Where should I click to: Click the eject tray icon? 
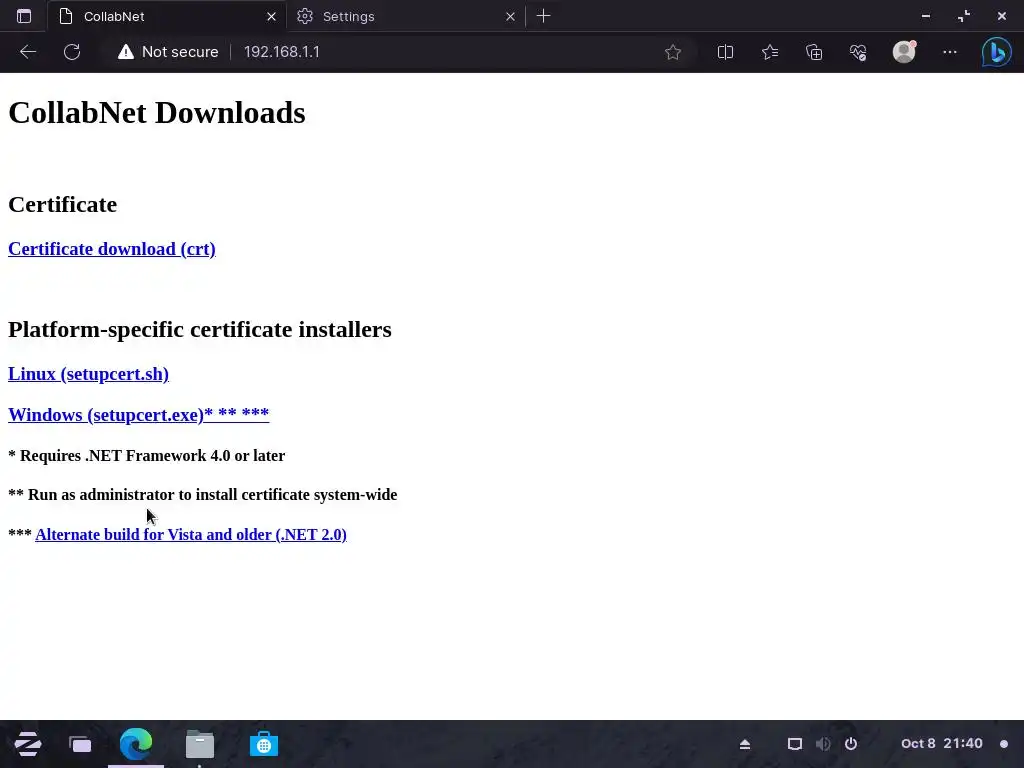(744, 744)
